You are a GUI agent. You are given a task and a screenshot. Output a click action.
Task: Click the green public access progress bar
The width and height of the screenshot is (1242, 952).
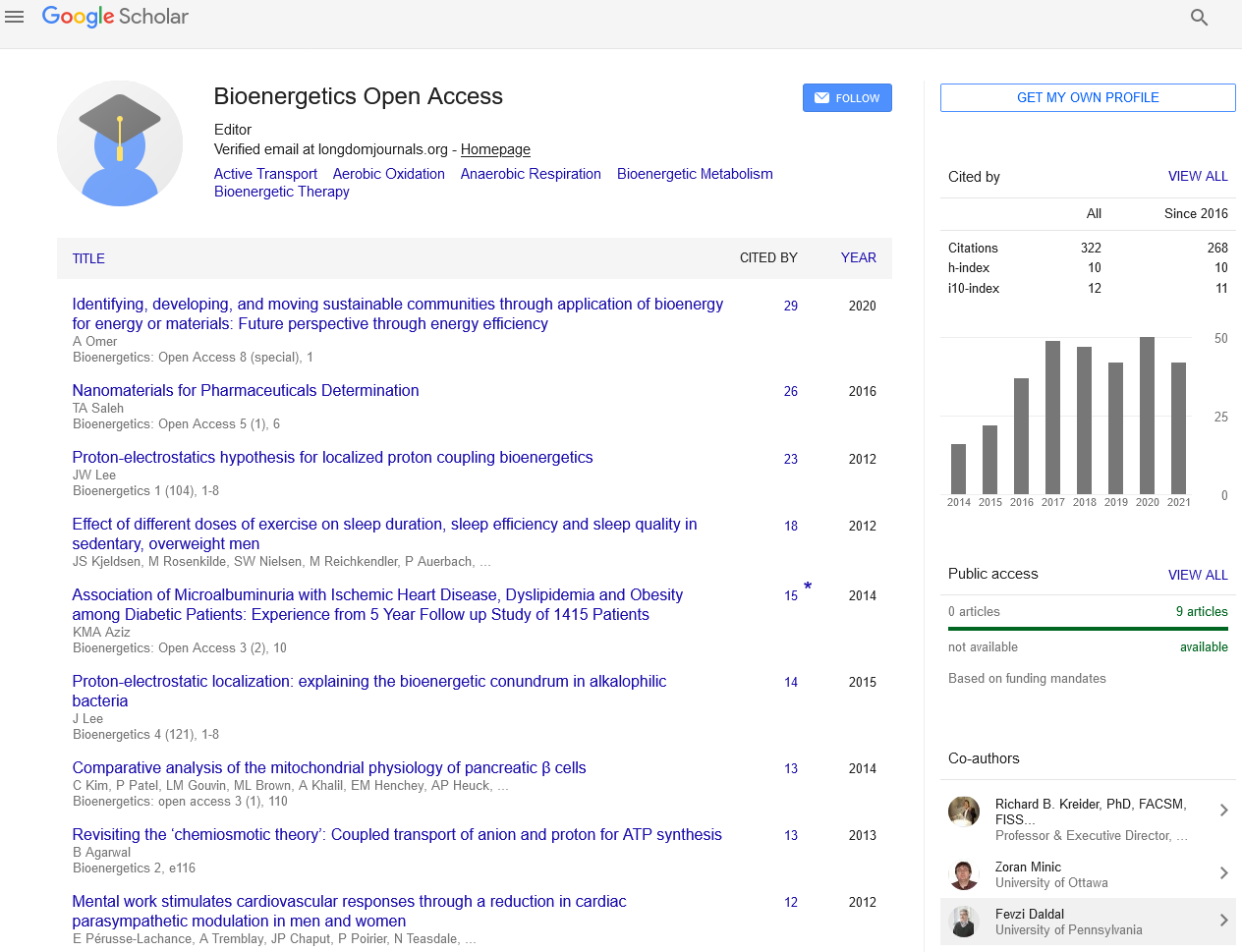coord(1088,629)
